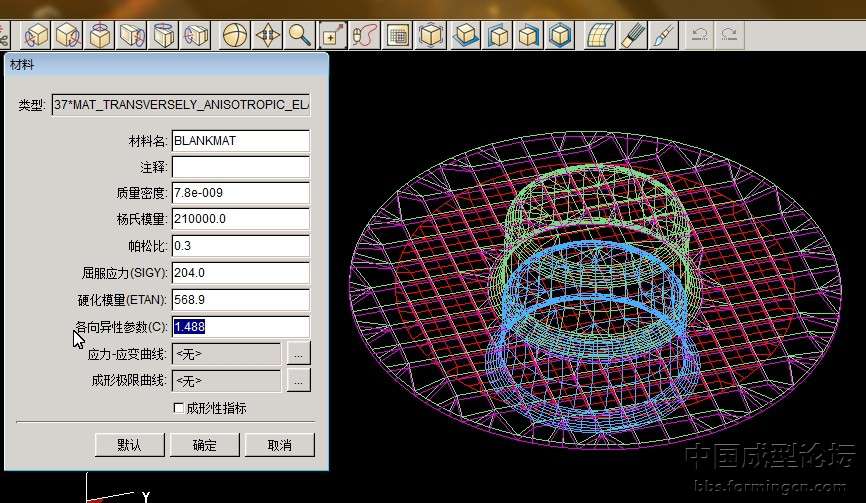Screen dimensions: 866x503
Task: Click the 杨氏模量 field showing 210000.0
Action: click(240, 219)
